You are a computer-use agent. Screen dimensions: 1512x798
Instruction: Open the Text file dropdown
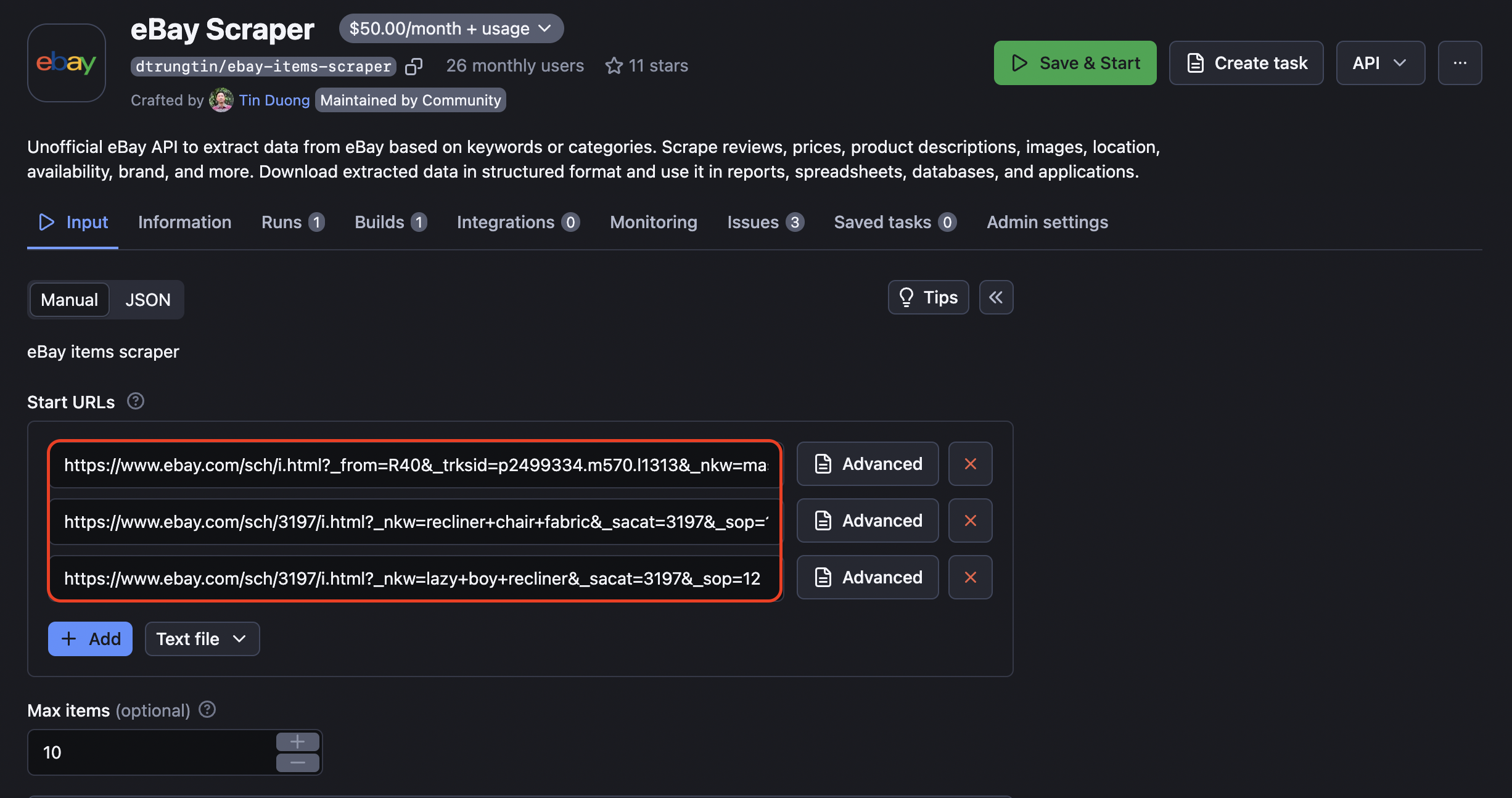(x=202, y=639)
